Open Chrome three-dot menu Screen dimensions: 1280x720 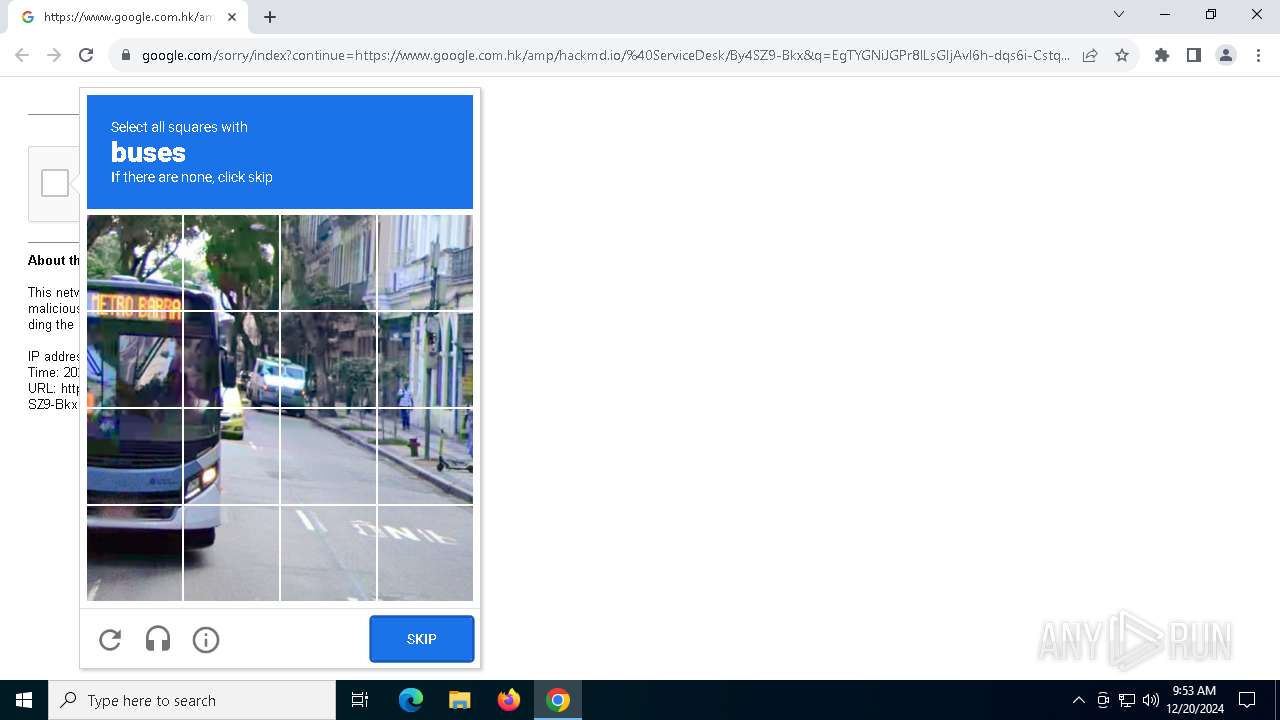pyautogui.click(x=1258, y=55)
